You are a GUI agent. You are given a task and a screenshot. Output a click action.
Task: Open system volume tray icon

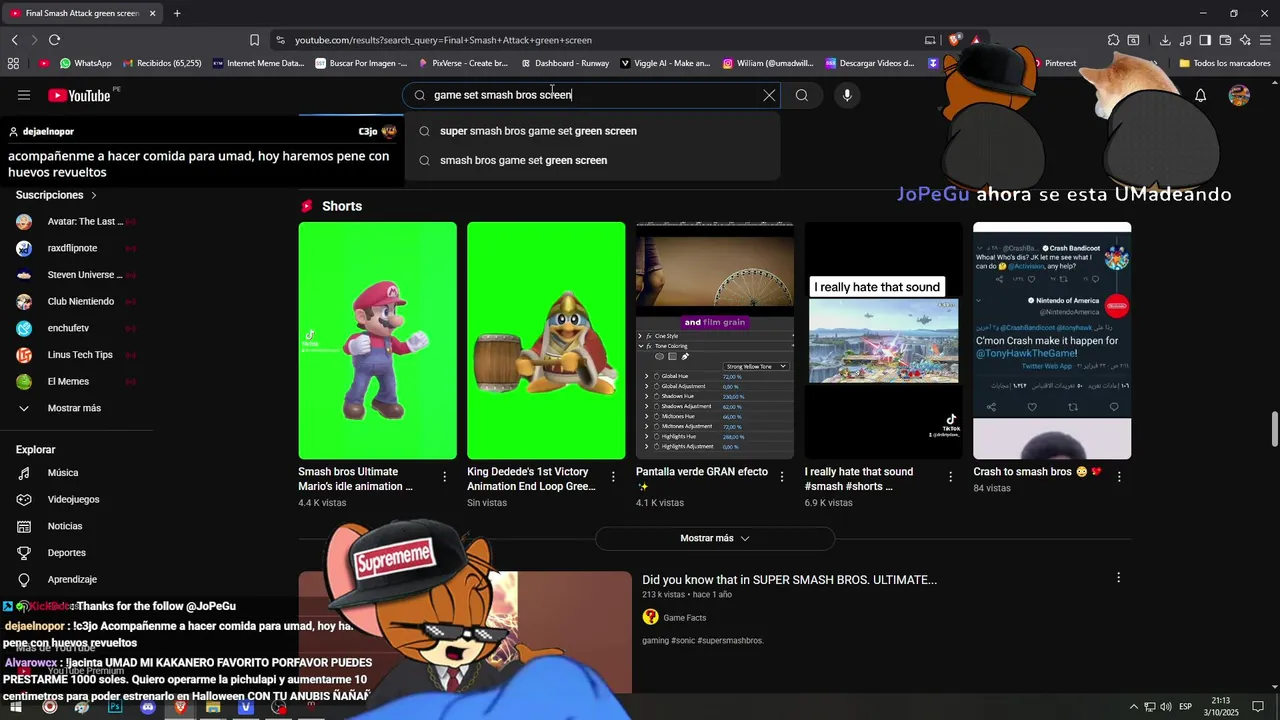coord(1166,707)
